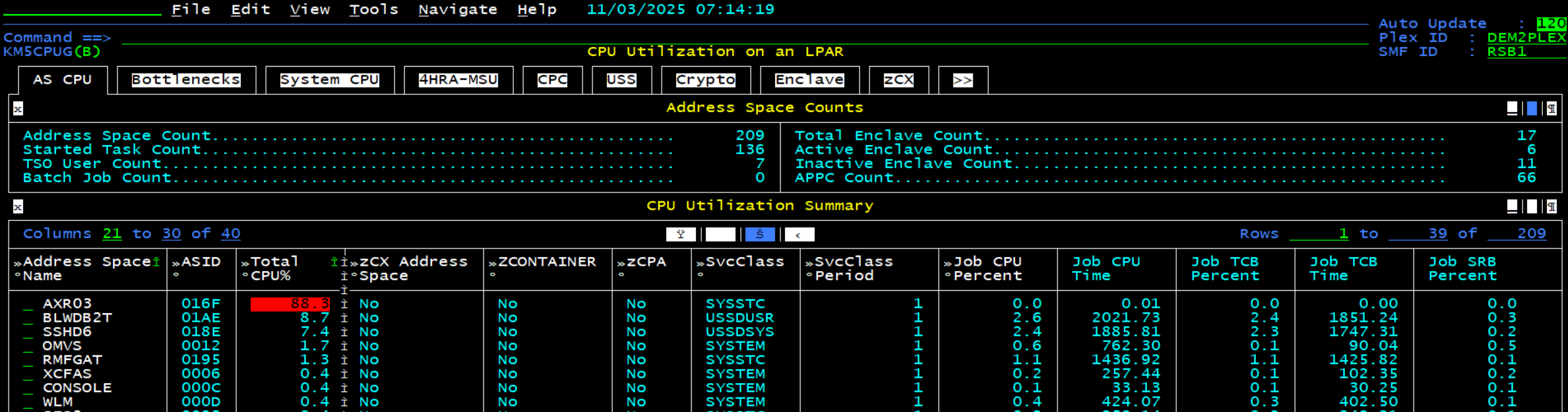
Task: Click the blue š scroll button above table
Action: [x=760, y=235]
